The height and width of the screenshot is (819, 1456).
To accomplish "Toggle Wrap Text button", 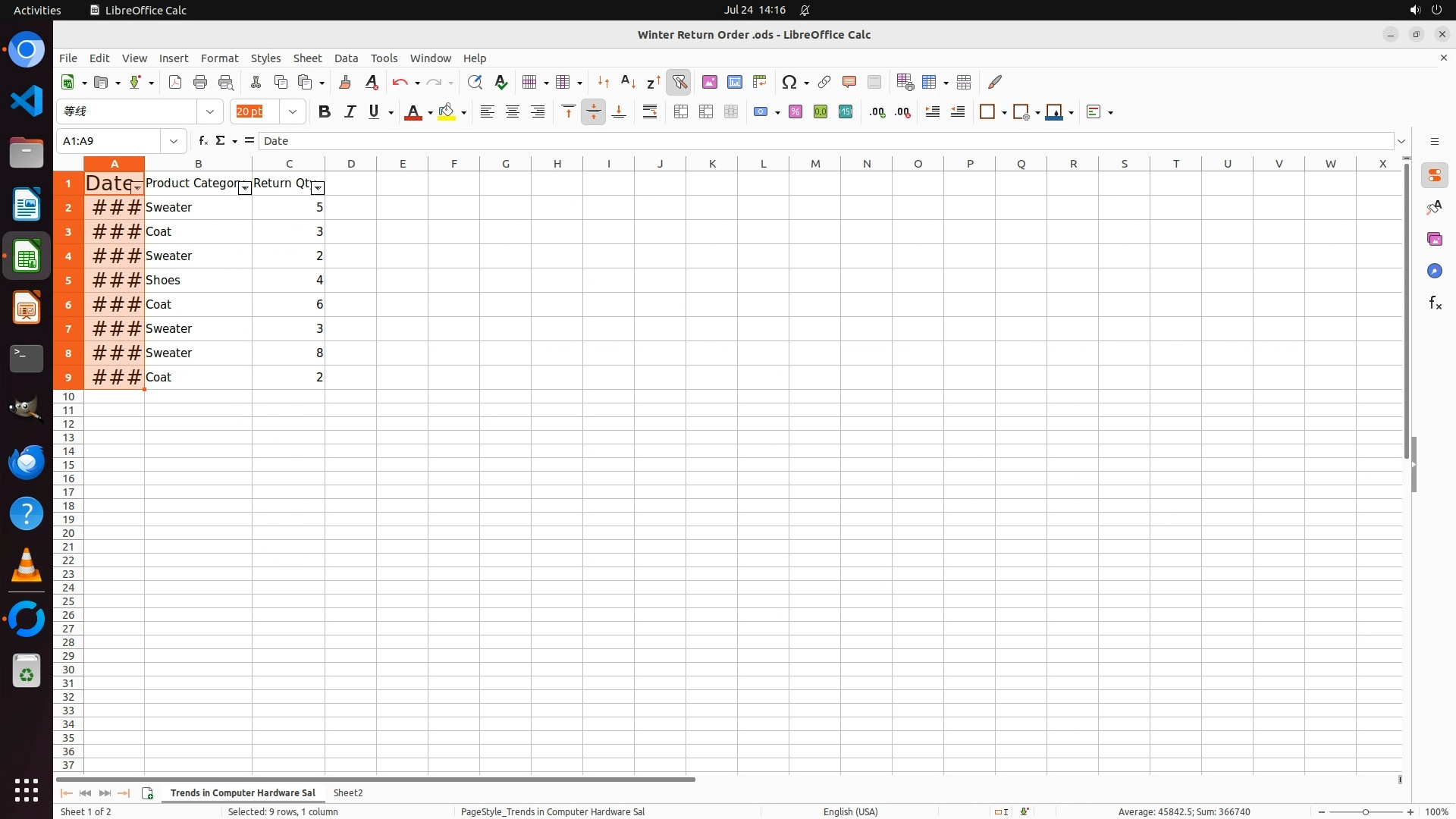I will (650, 111).
